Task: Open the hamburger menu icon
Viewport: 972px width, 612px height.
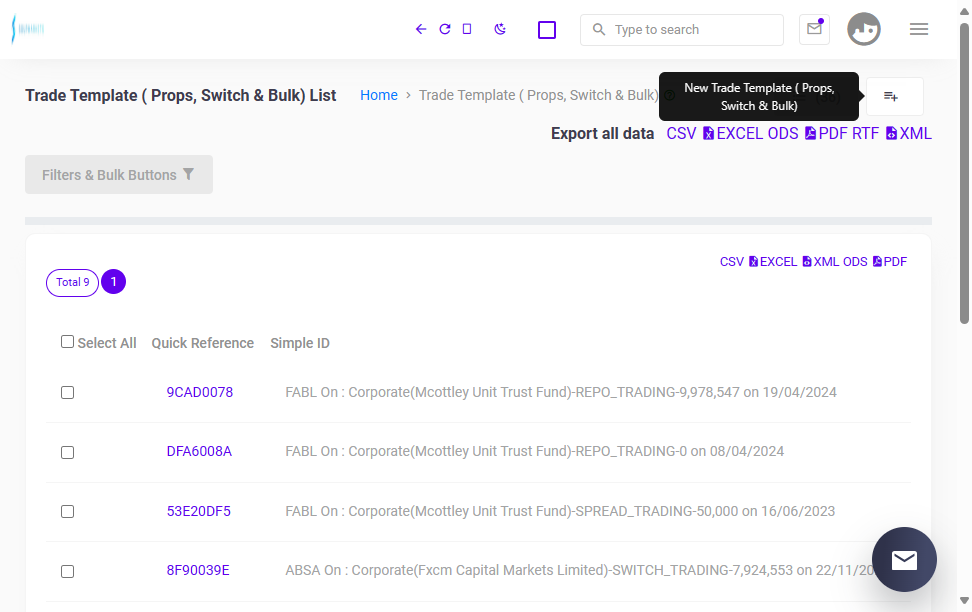Action: (x=919, y=29)
